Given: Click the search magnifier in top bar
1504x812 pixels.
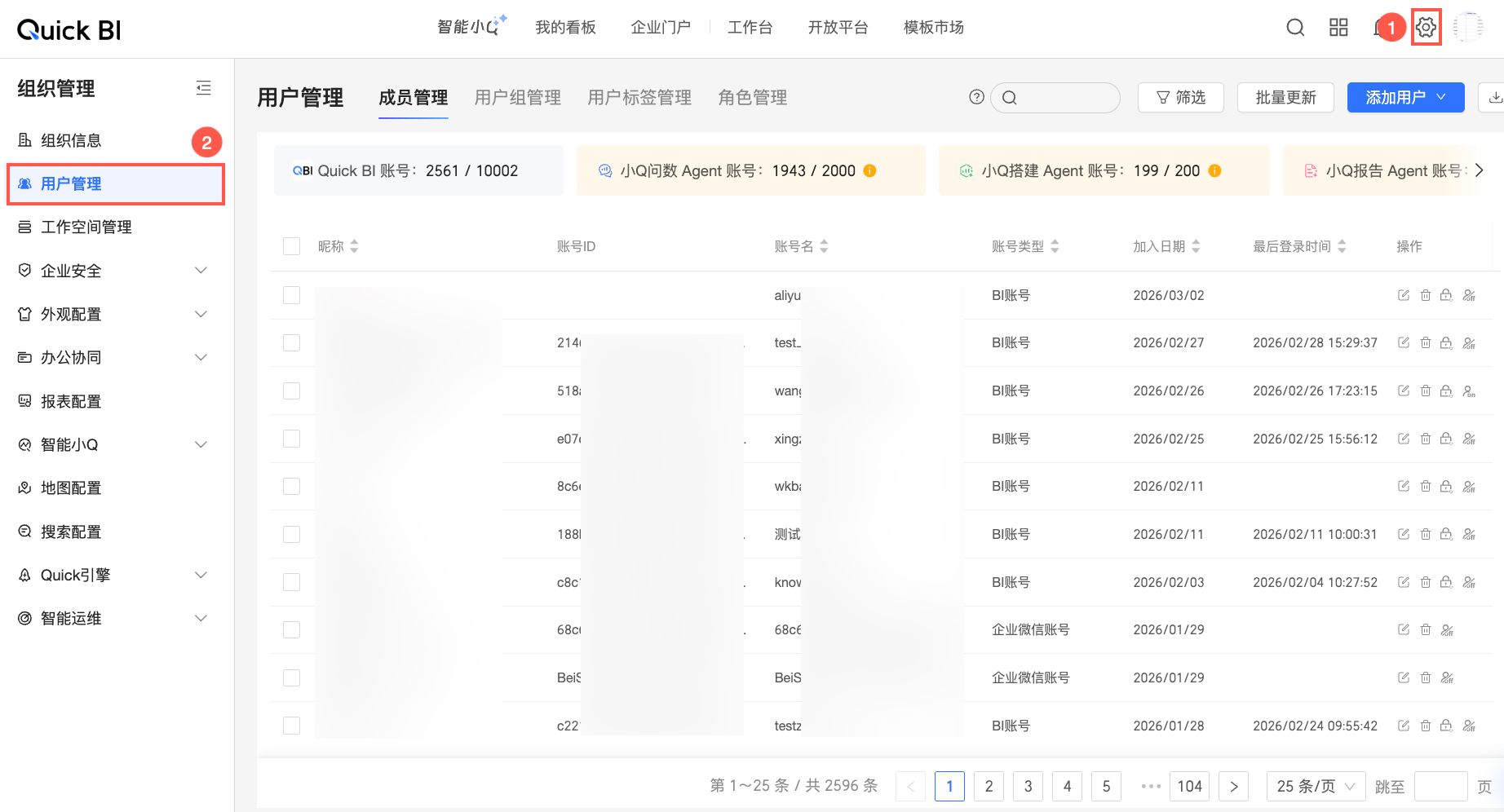Looking at the screenshot, I should tap(1295, 28).
